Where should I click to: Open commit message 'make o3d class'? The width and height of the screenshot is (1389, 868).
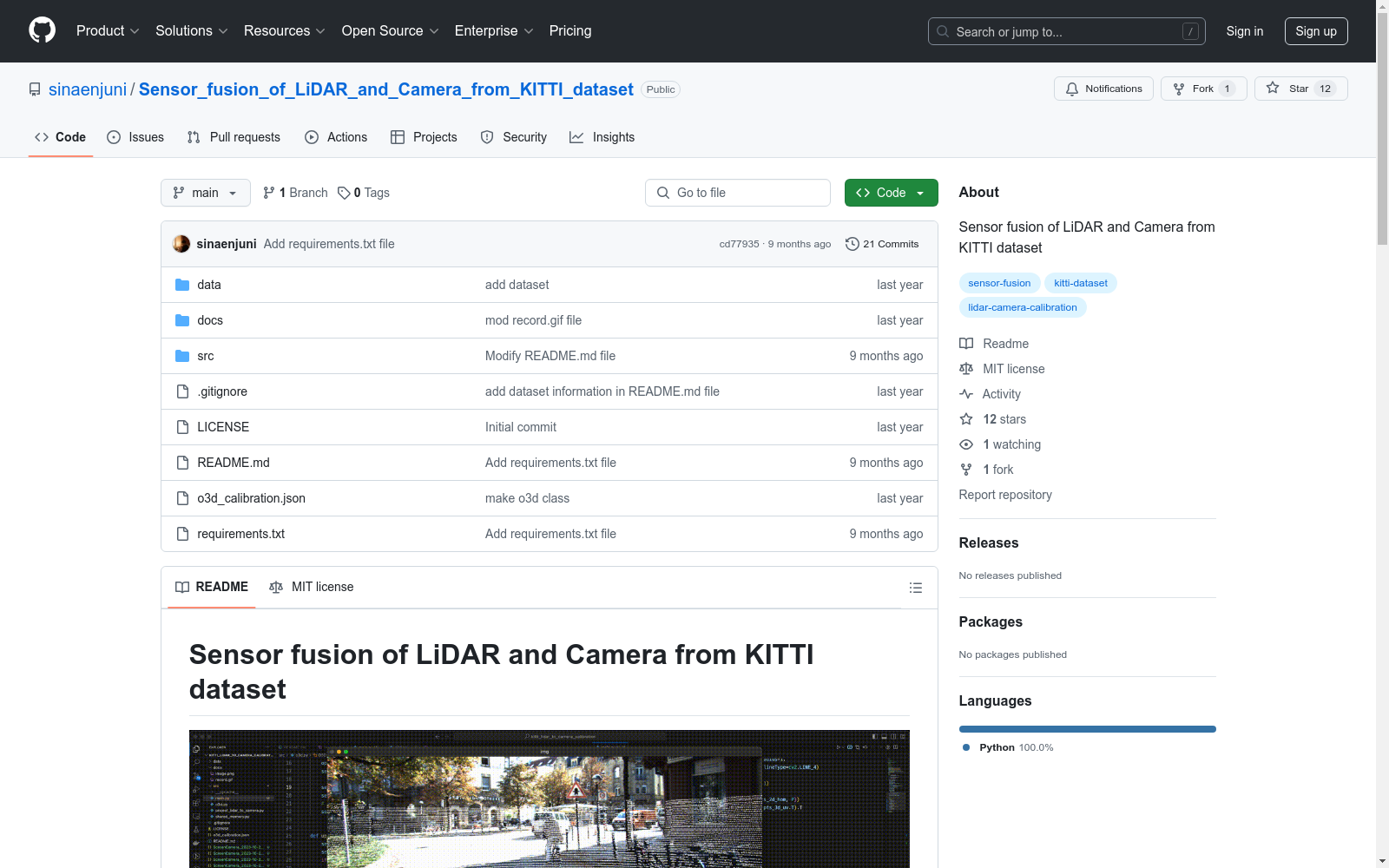(x=527, y=498)
